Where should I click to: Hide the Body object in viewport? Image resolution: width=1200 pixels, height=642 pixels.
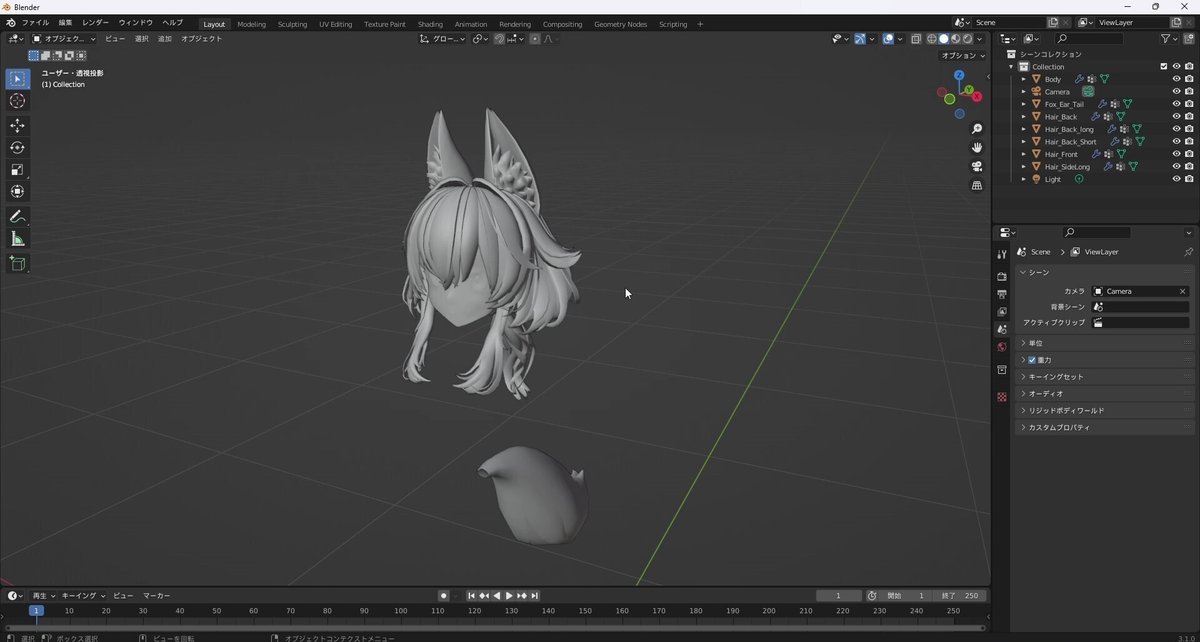[1176, 79]
